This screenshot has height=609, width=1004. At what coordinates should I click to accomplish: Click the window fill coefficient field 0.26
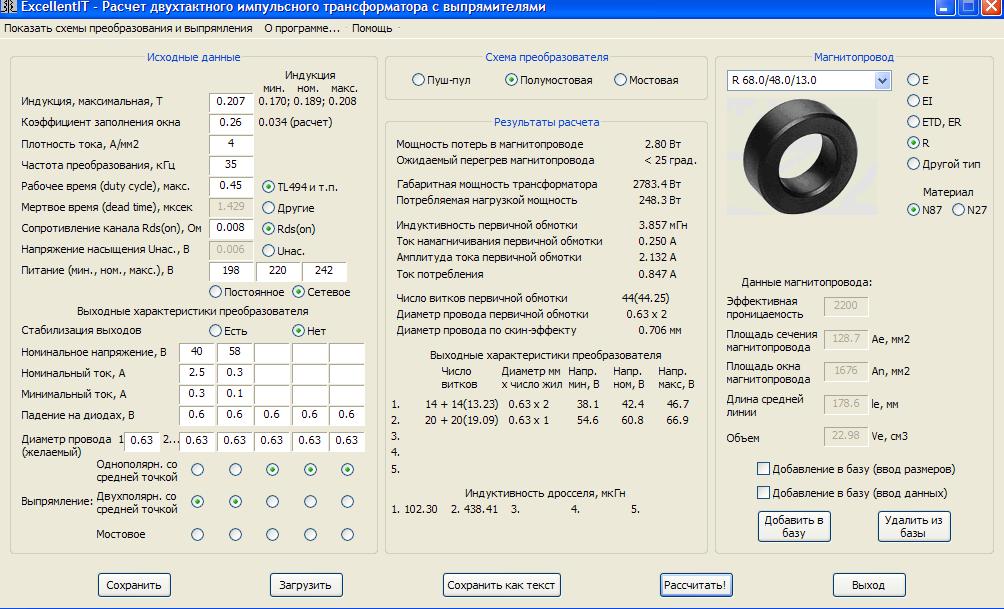coord(231,122)
